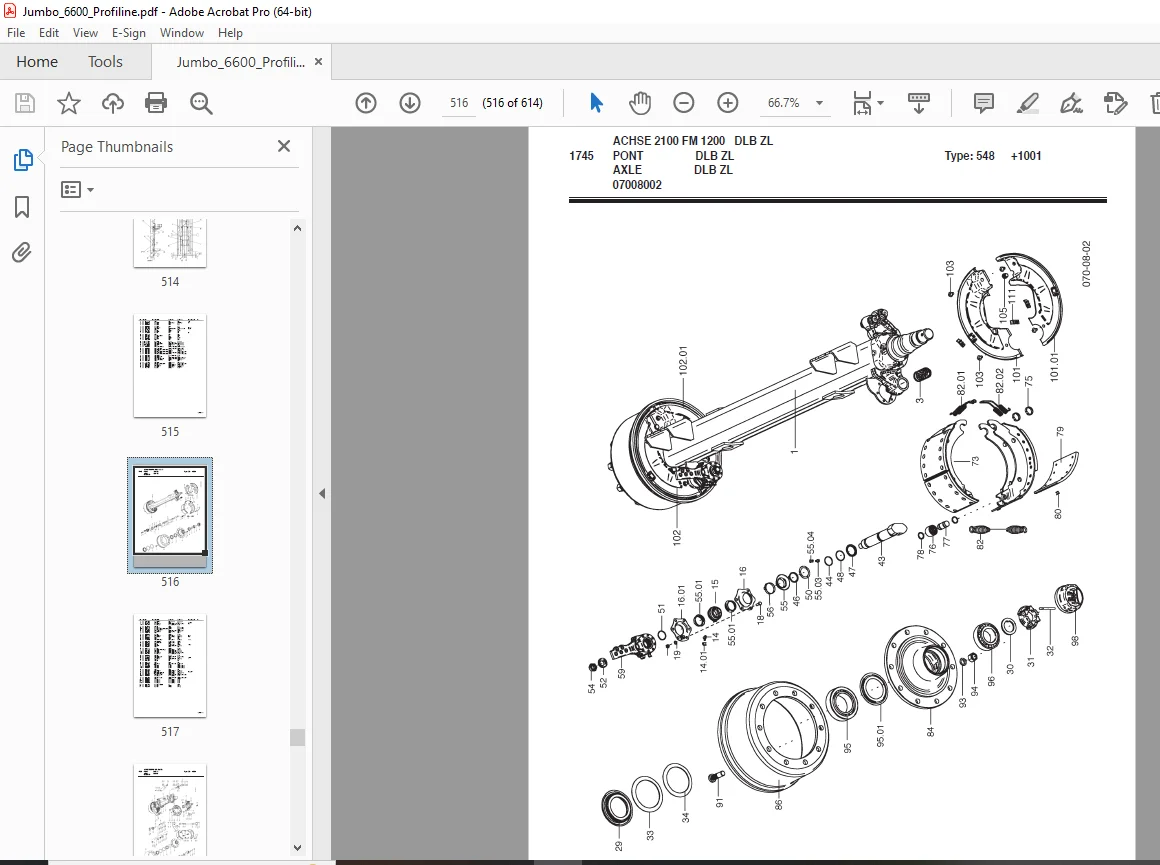Collapse the navigation pane arrow

[322, 494]
